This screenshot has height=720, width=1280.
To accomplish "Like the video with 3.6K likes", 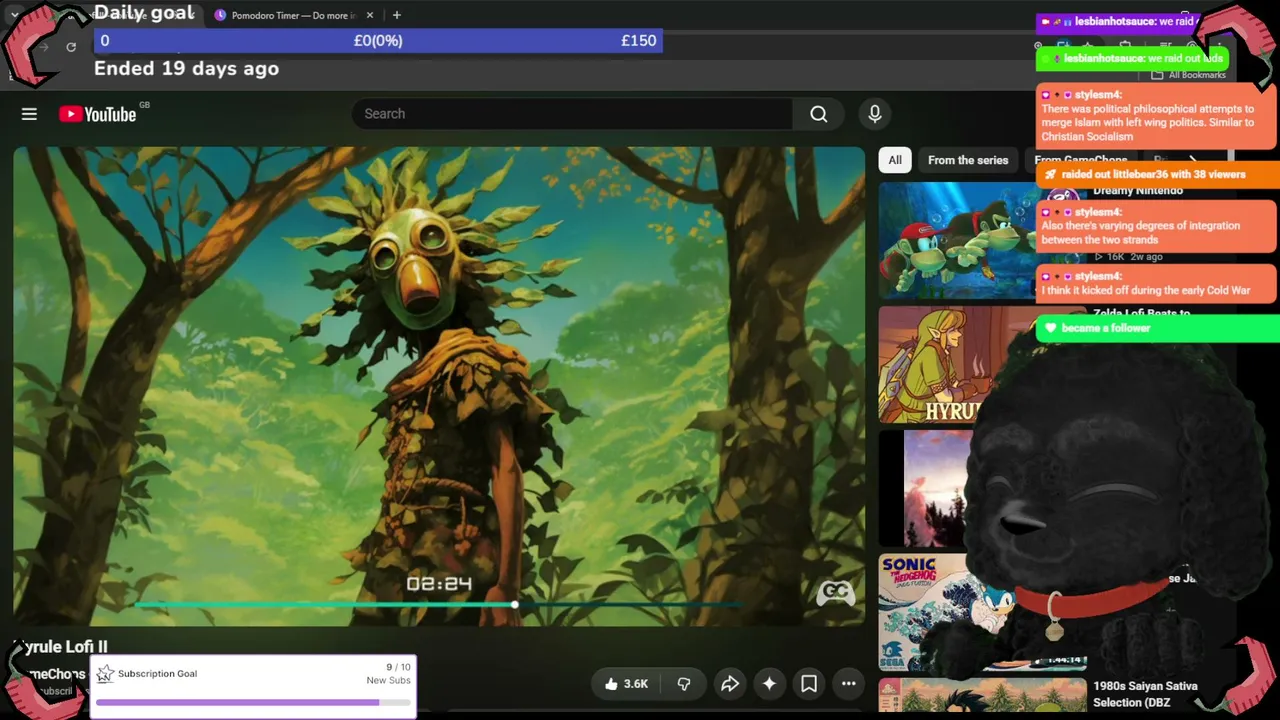I will pyautogui.click(x=626, y=684).
